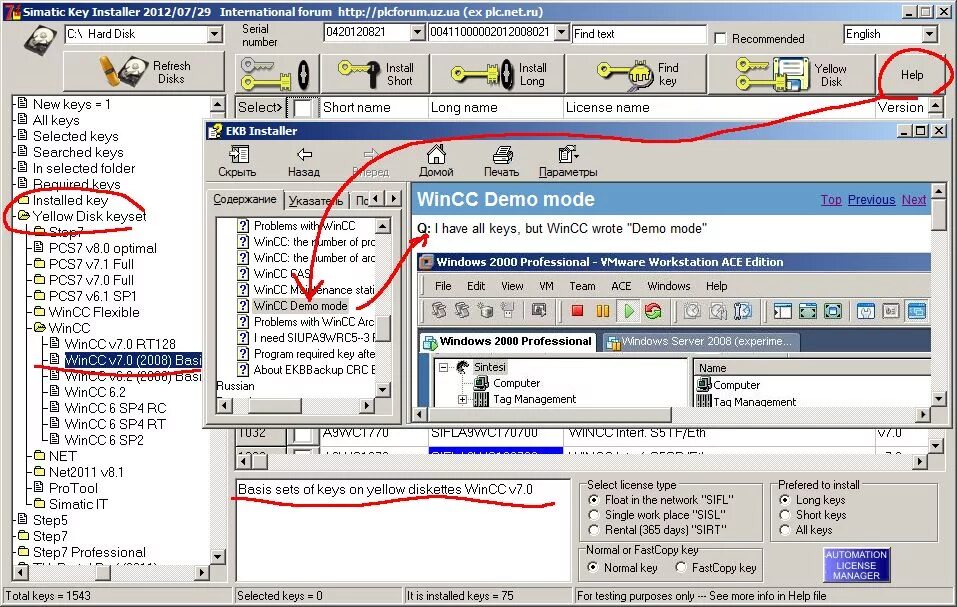Click Печать (Print) in EKB Installer
This screenshot has height=607, width=957.
click(502, 162)
